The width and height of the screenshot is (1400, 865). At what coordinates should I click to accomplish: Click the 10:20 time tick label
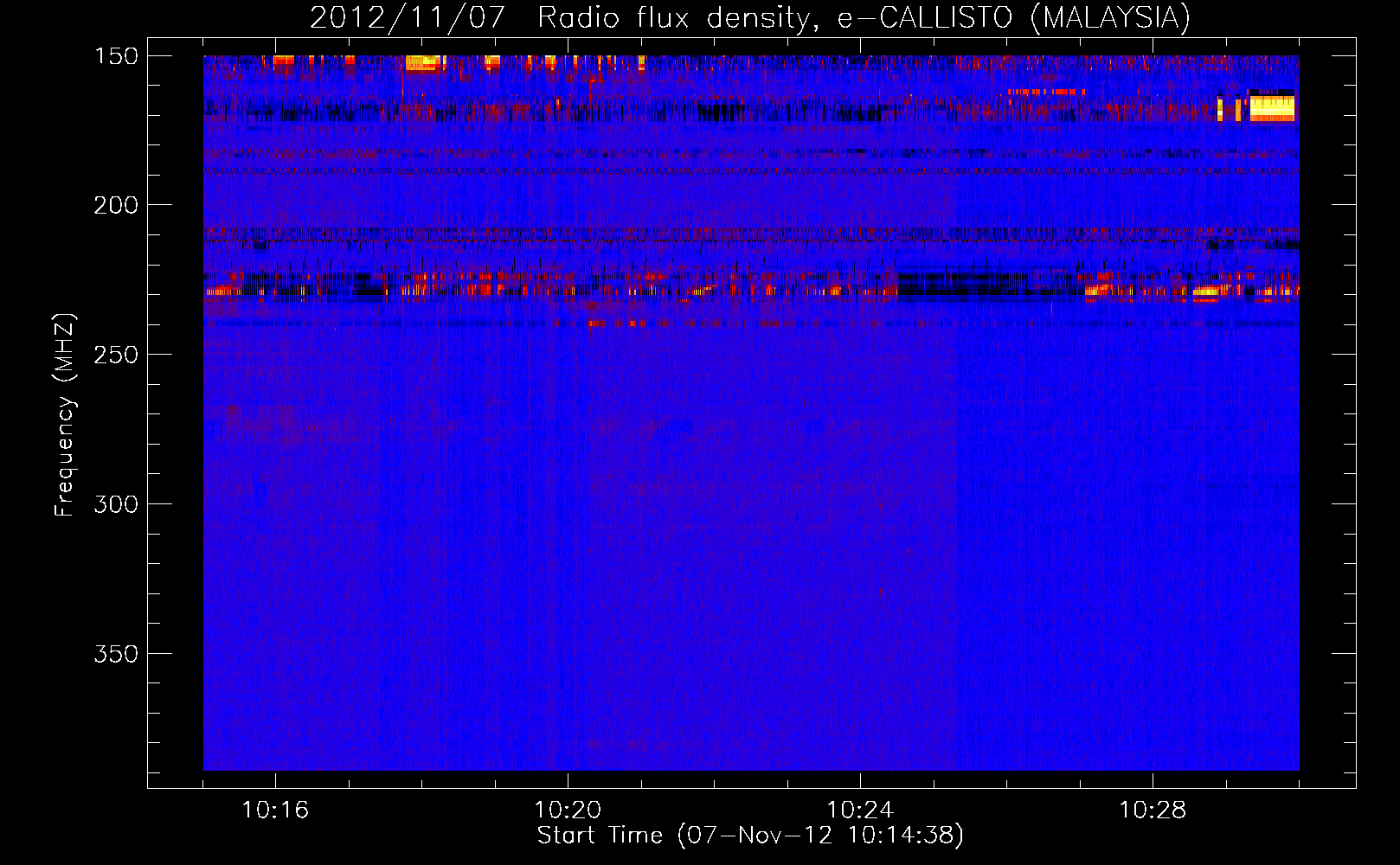(x=568, y=811)
